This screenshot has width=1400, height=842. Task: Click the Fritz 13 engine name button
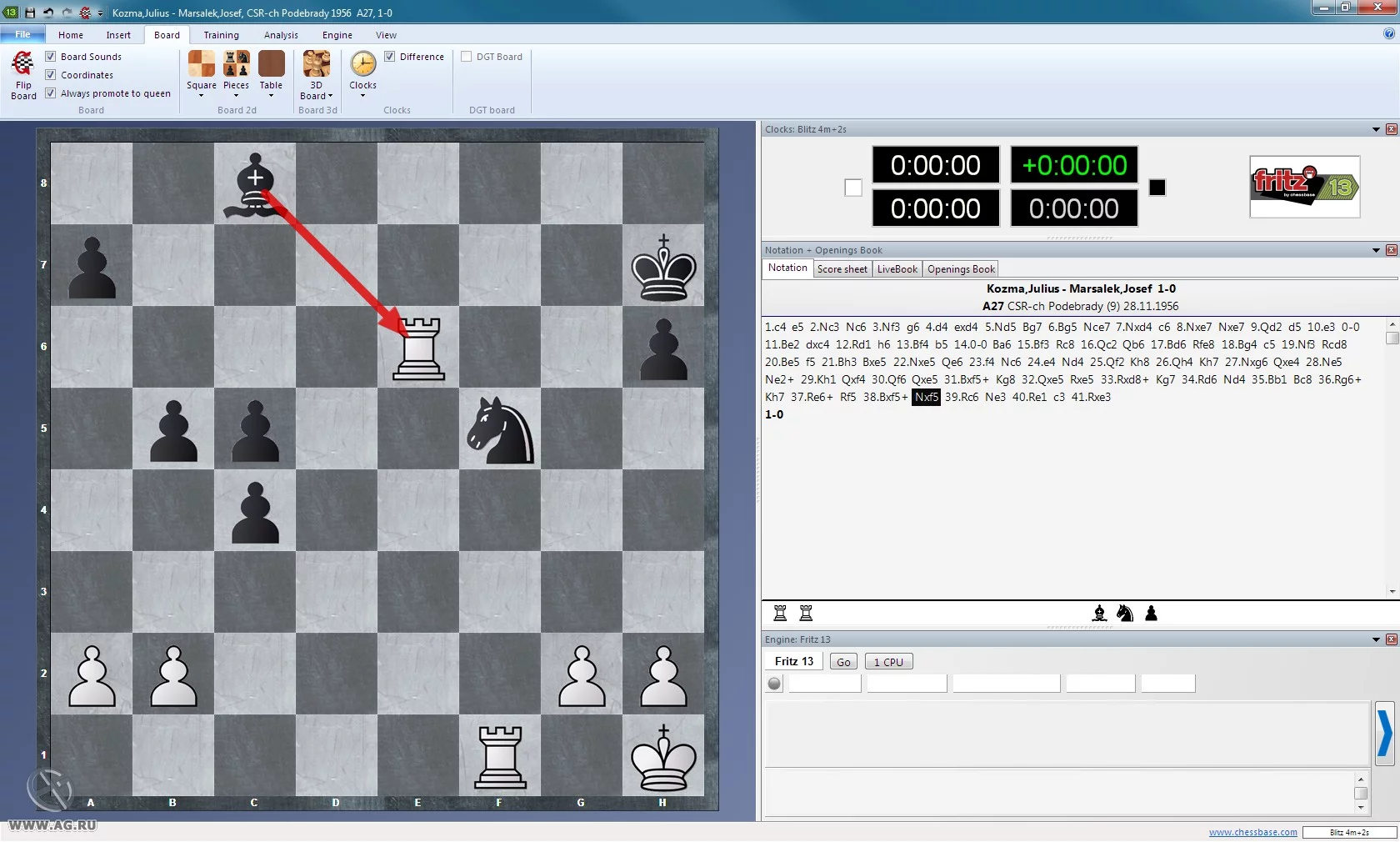(x=794, y=661)
